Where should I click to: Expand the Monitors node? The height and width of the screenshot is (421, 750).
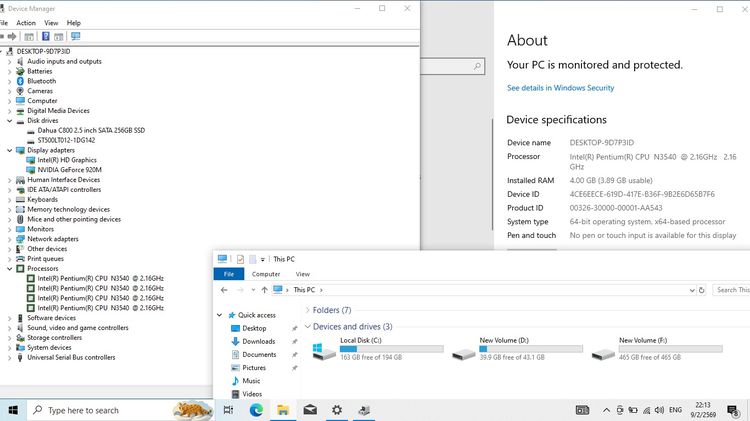(x=9, y=229)
